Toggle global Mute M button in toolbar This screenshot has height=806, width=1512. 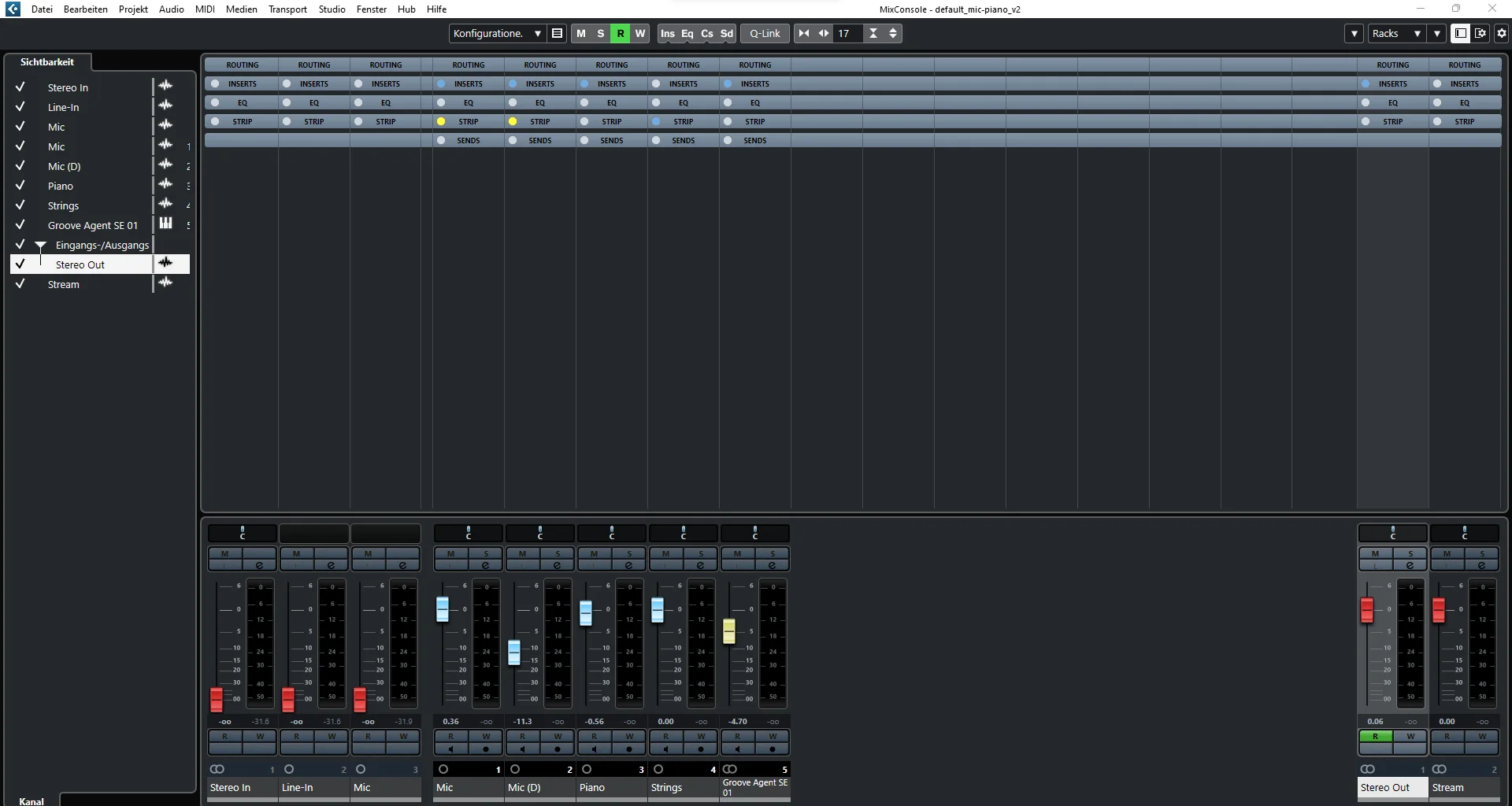(x=581, y=33)
